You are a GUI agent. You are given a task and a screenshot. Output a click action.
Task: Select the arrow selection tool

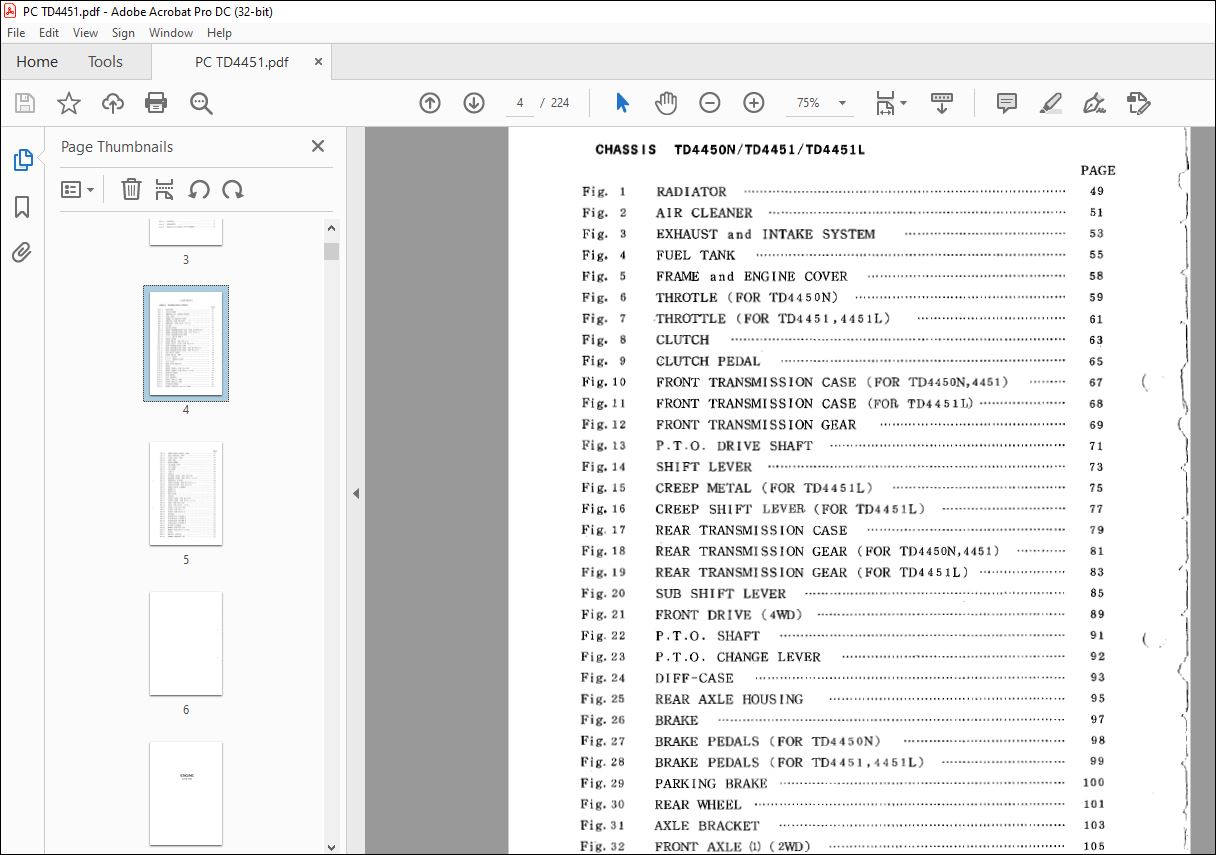pyautogui.click(x=623, y=103)
